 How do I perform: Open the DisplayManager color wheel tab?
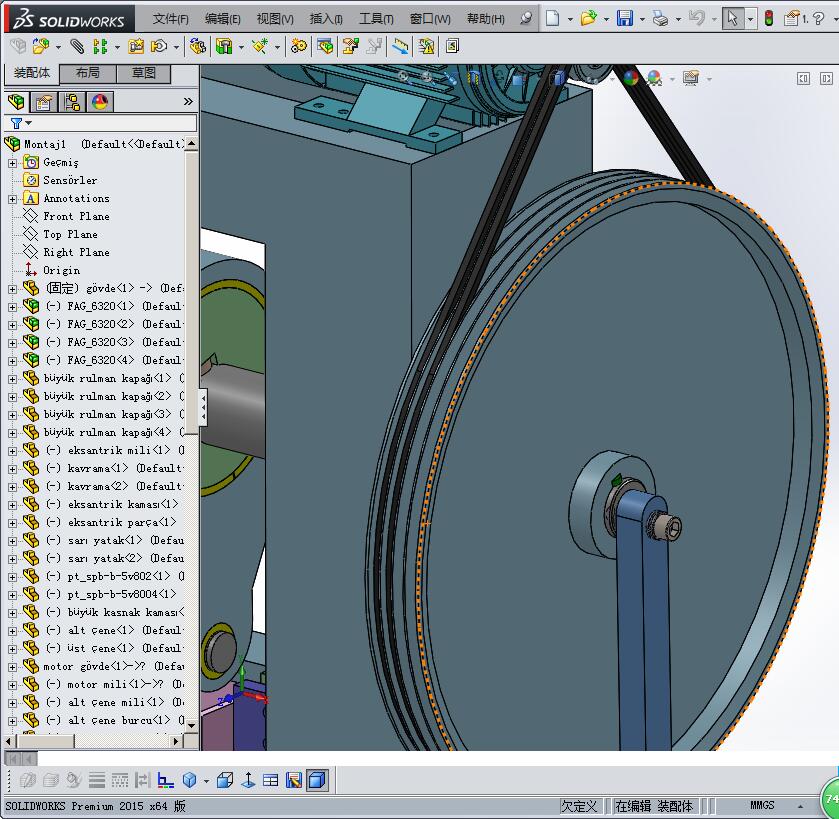tap(100, 102)
